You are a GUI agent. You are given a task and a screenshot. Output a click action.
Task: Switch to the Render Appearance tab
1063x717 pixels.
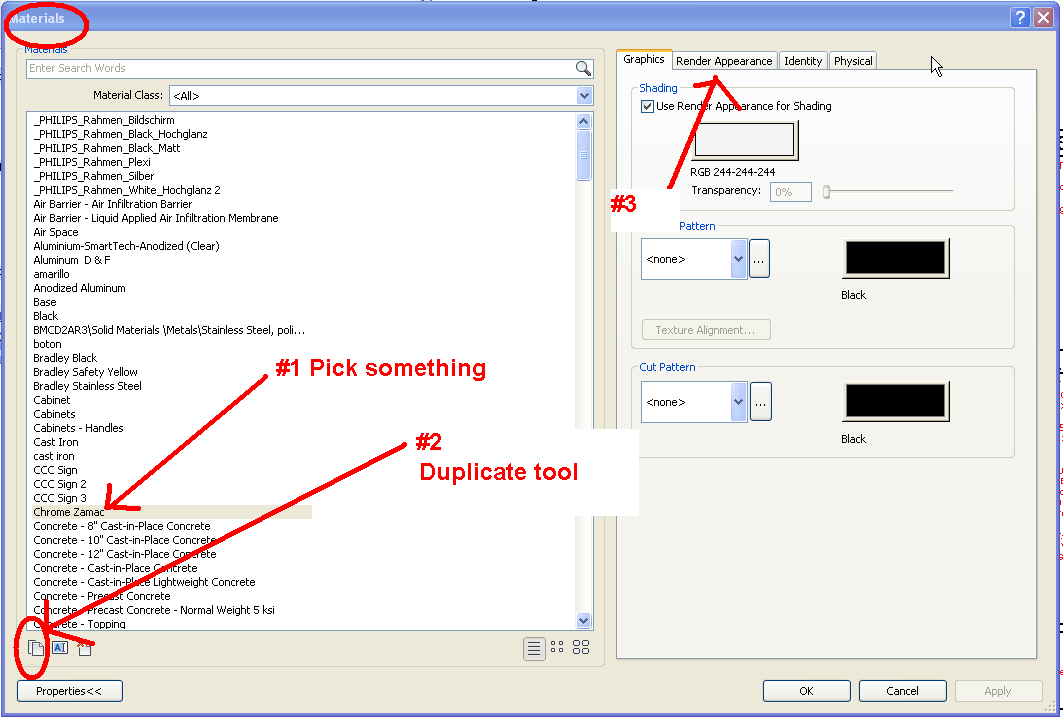coord(724,61)
